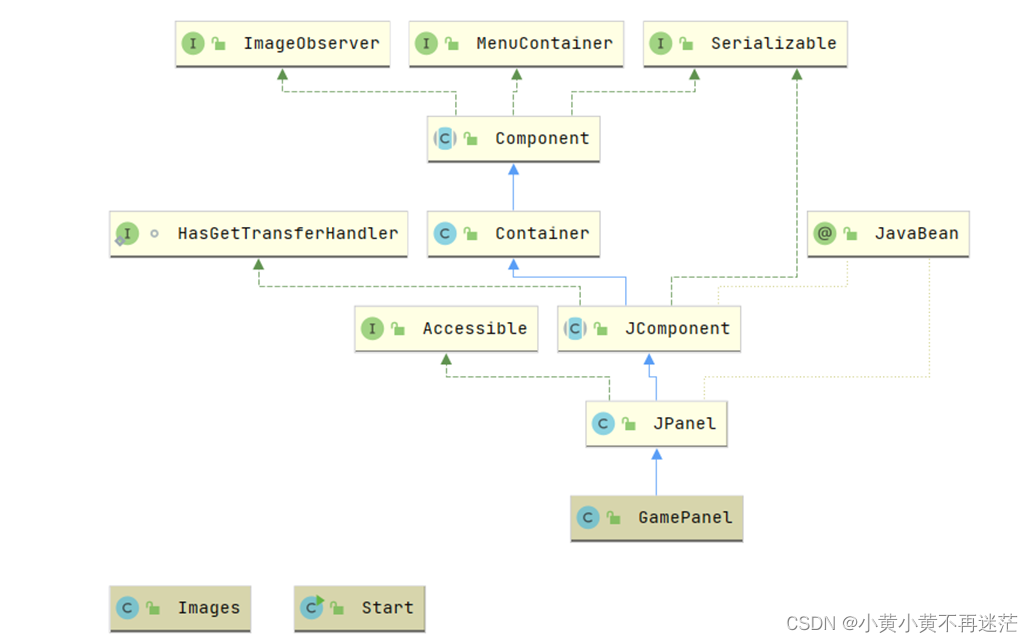
Task: Select the GamePanel class node
Action: click(656, 518)
